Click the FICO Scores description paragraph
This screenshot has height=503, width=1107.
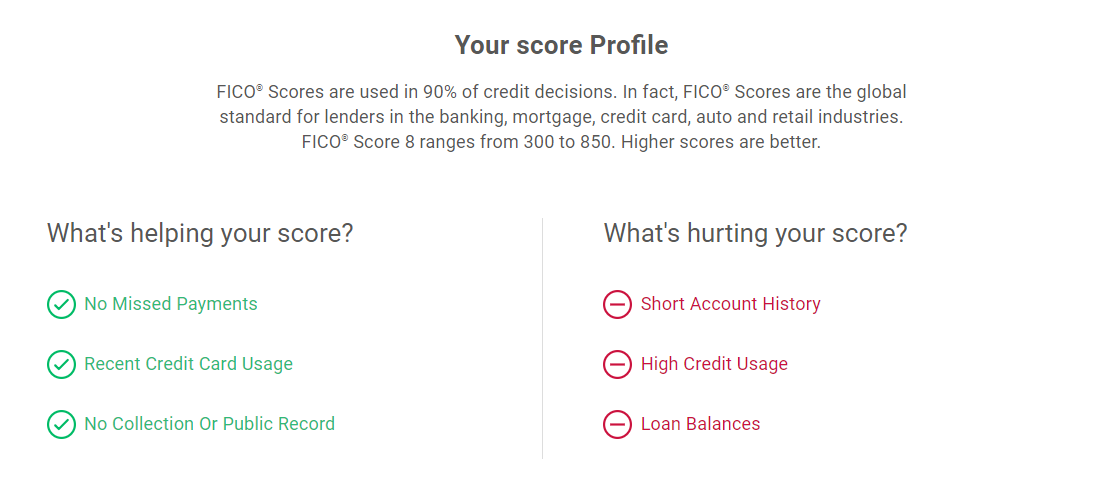pyautogui.click(x=561, y=117)
